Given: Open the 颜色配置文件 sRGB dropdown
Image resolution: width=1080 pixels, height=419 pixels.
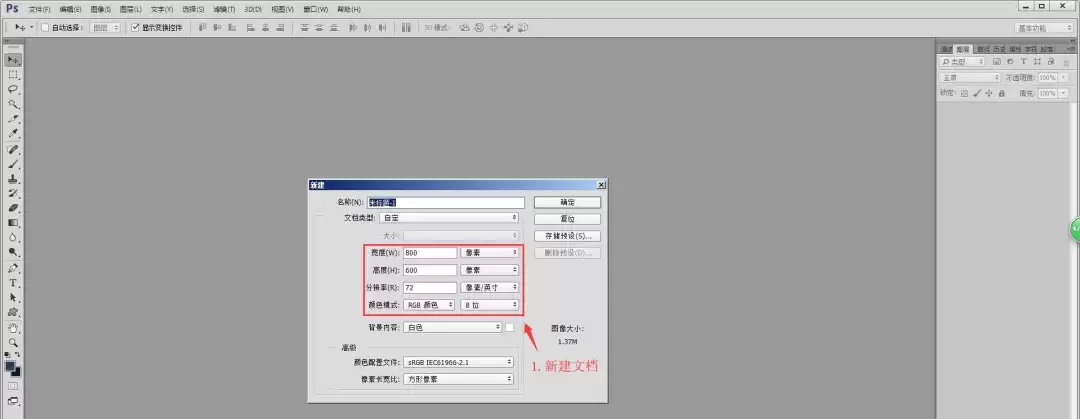Looking at the screenshot, I should point(459,362).
